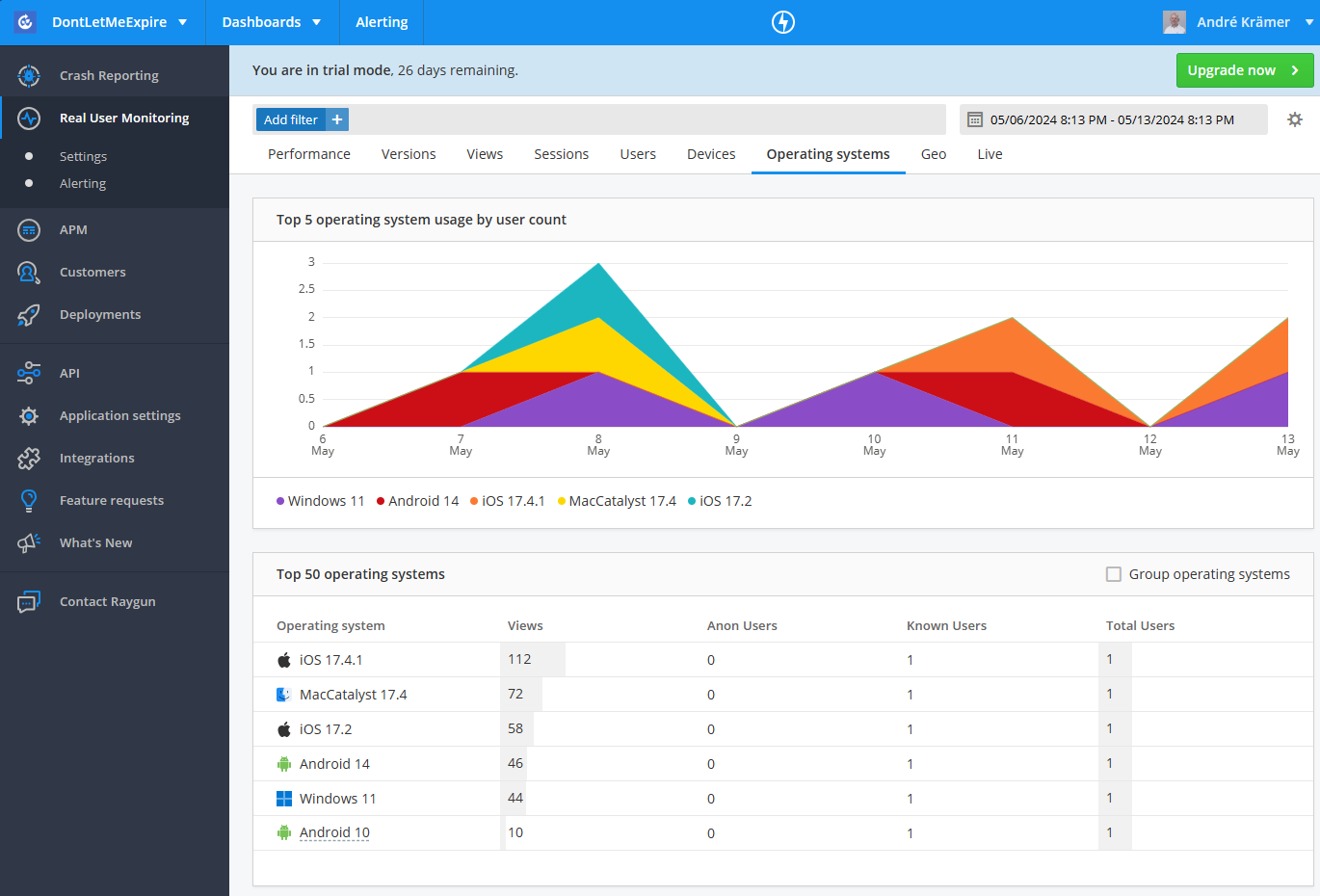Click the Upgrade now button
Viewport: 1320px width, 896px height.
pos(1244,69)
